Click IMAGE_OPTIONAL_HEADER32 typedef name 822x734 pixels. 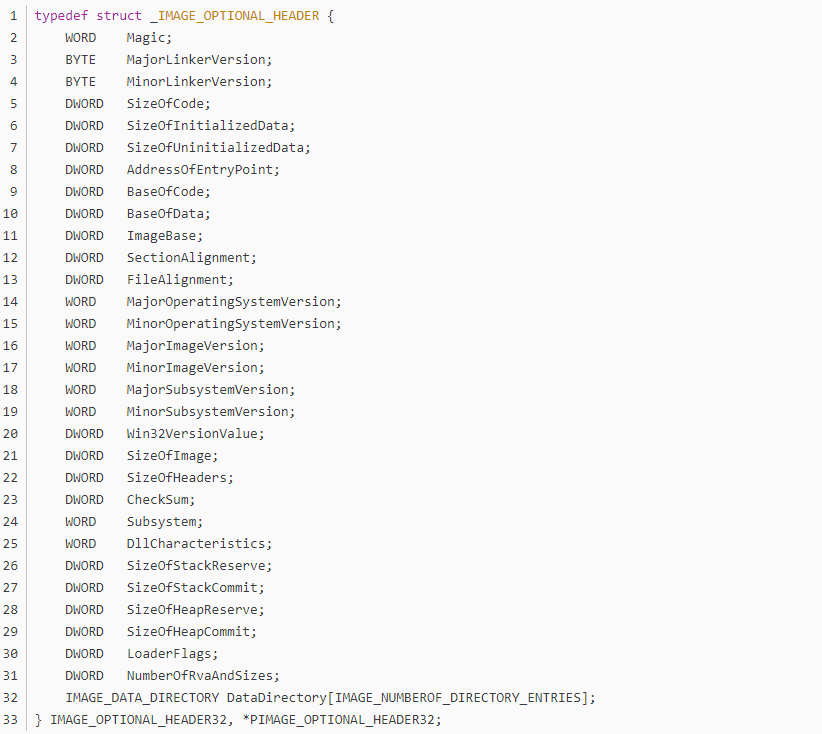138,720
